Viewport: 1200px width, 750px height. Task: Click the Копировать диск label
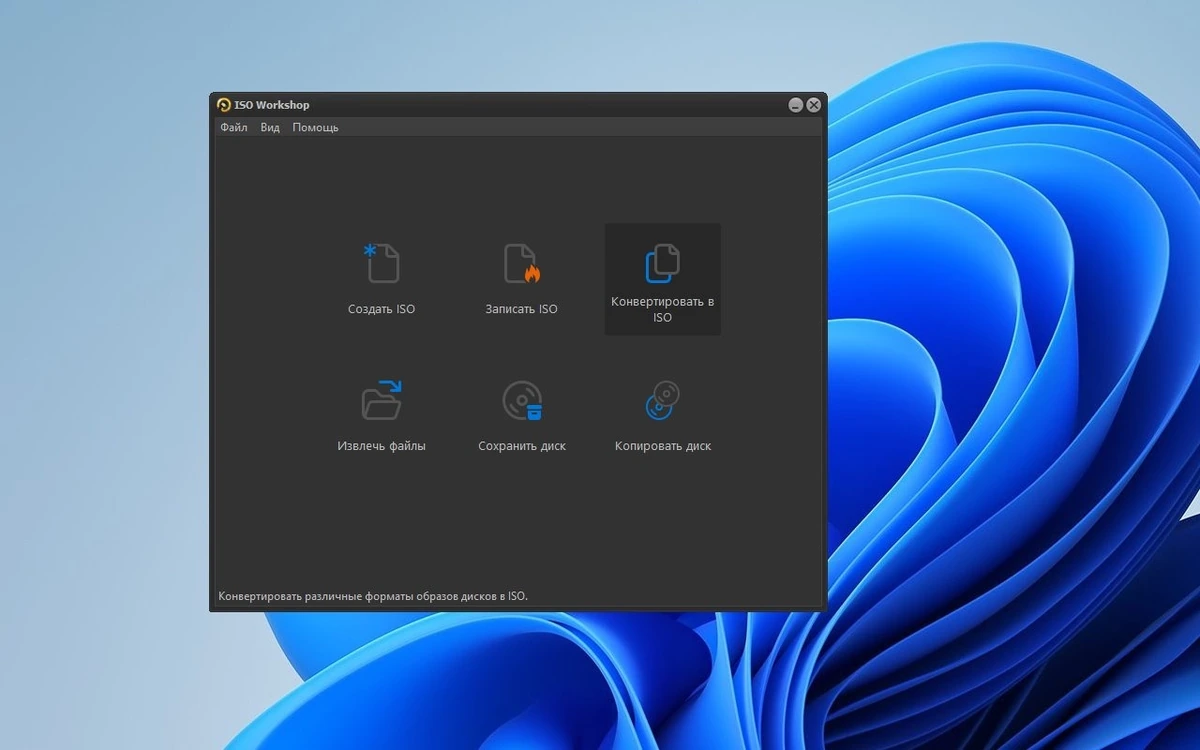click(x=663, y=446)
